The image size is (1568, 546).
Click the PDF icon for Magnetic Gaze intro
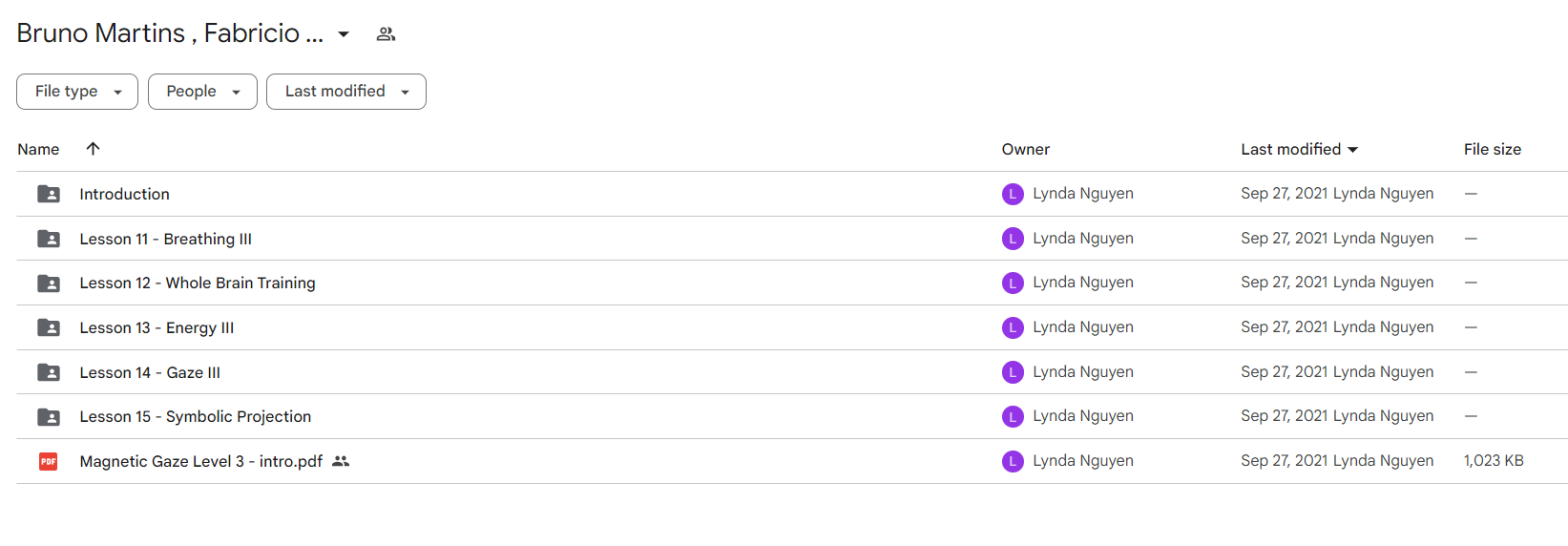point(49,462)
